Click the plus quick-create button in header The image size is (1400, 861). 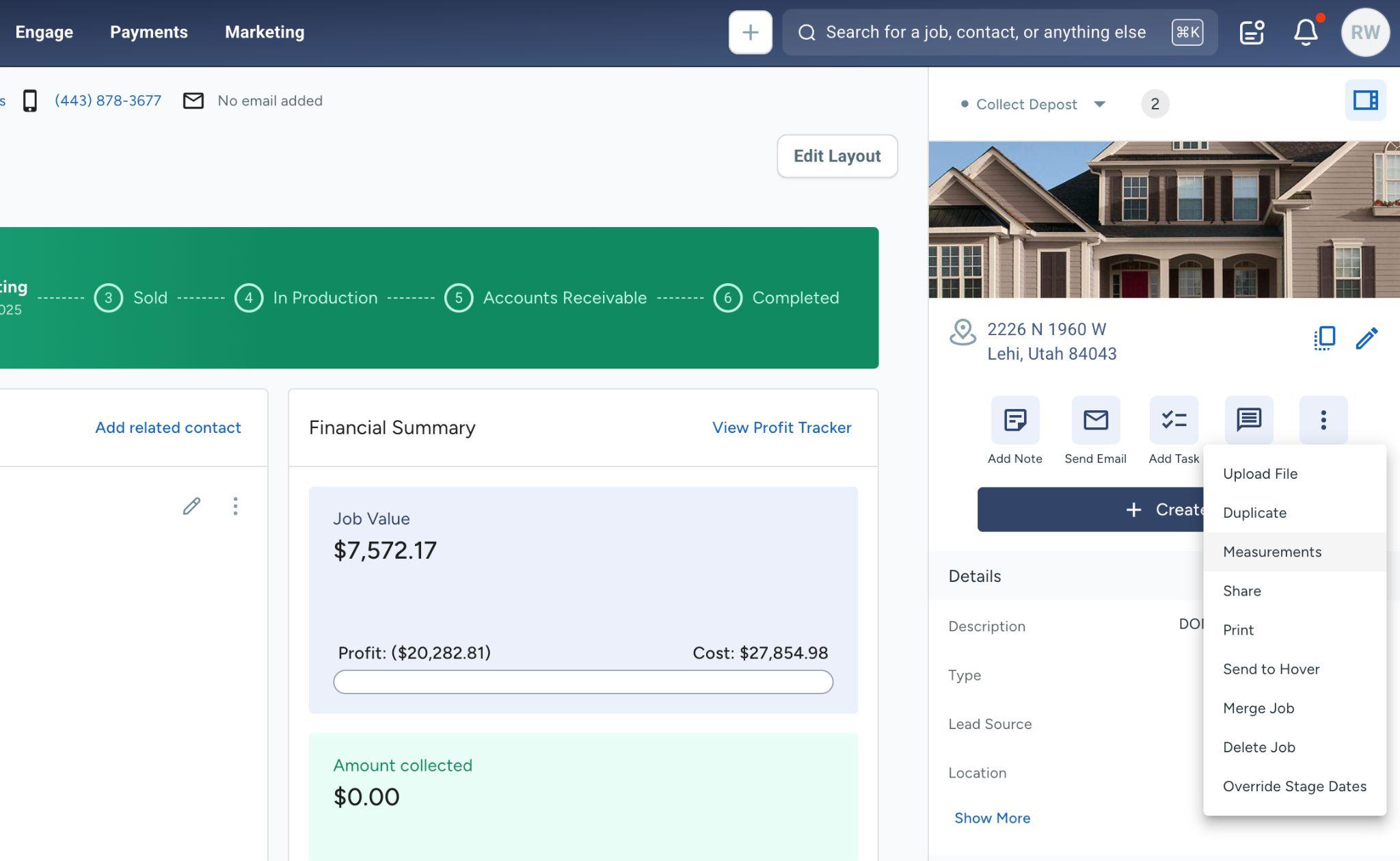click(x=750, y=32)
